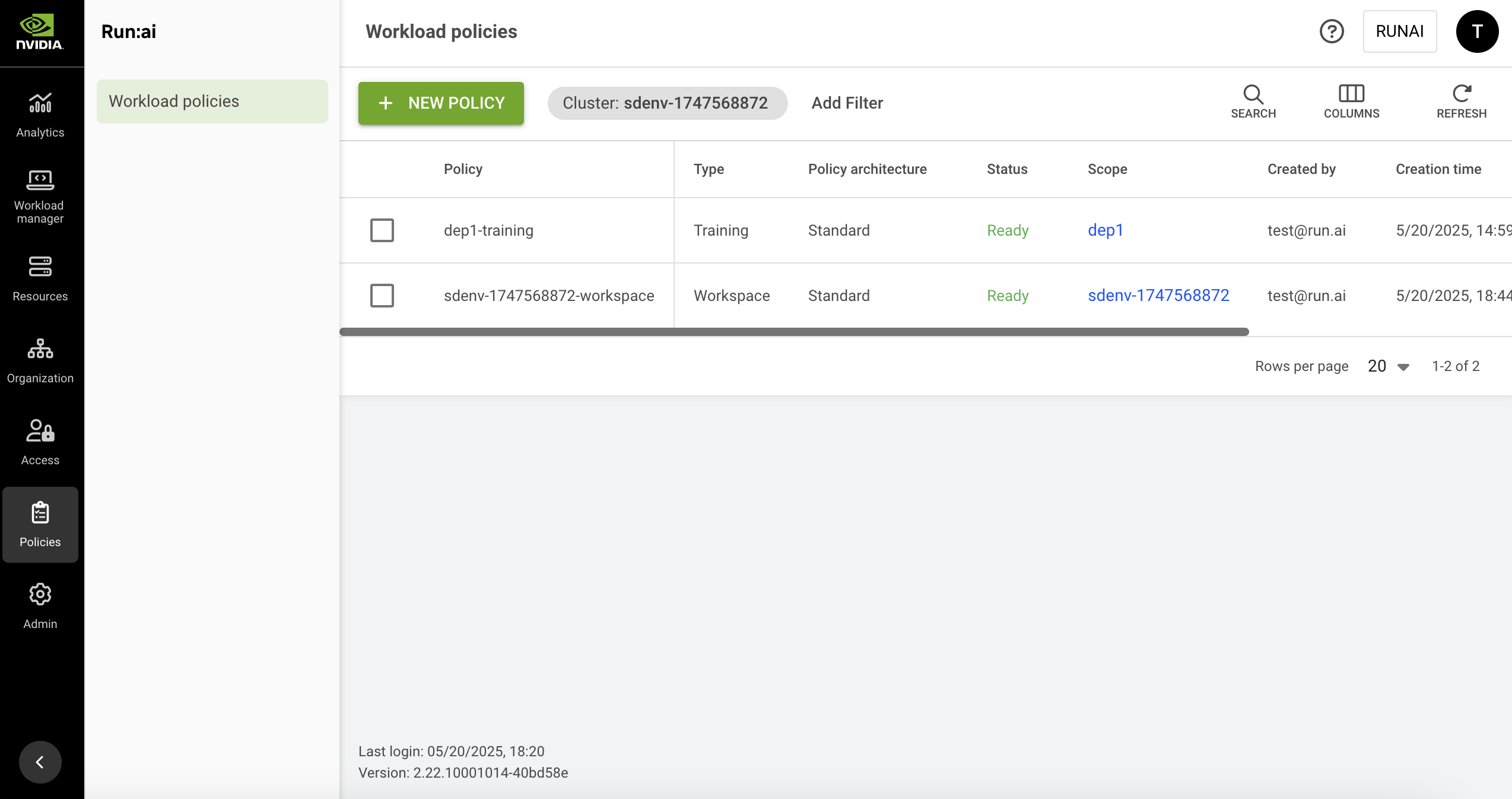Image resolution: width=1512 pixels, height=799 pixels.
Task: Tick checkbox for sdenv-1747568872-workspace policy
Action: pos(382,296)
